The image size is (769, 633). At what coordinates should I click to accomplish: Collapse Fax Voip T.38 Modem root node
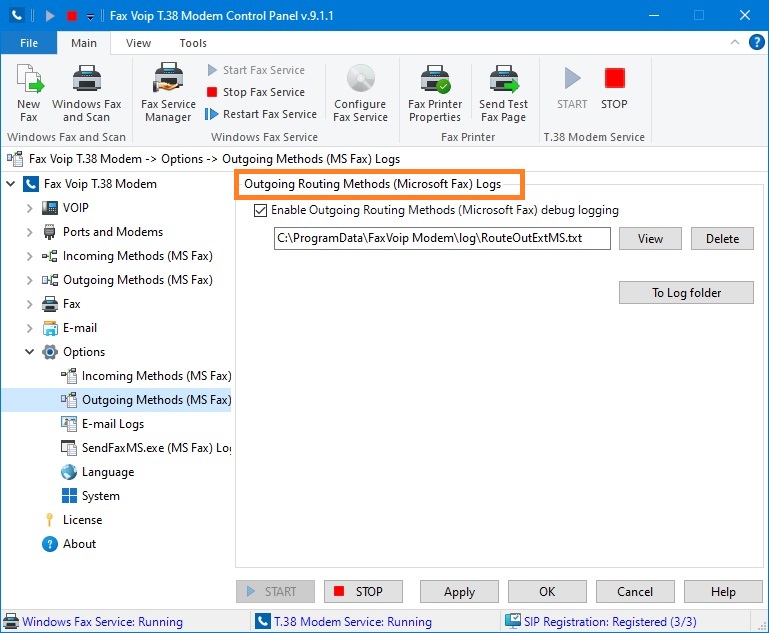(x=11, y=184)
